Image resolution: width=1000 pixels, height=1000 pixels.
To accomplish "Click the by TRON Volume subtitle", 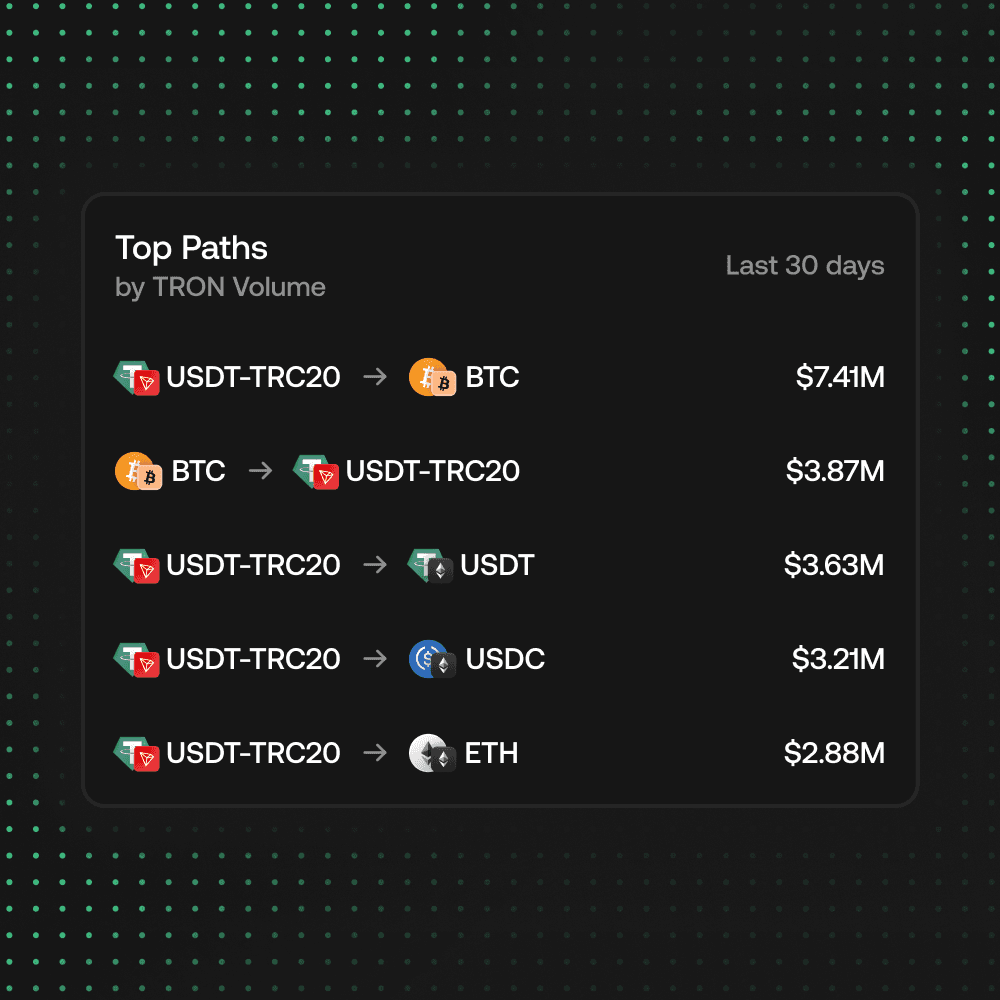I will click(221, 288).
